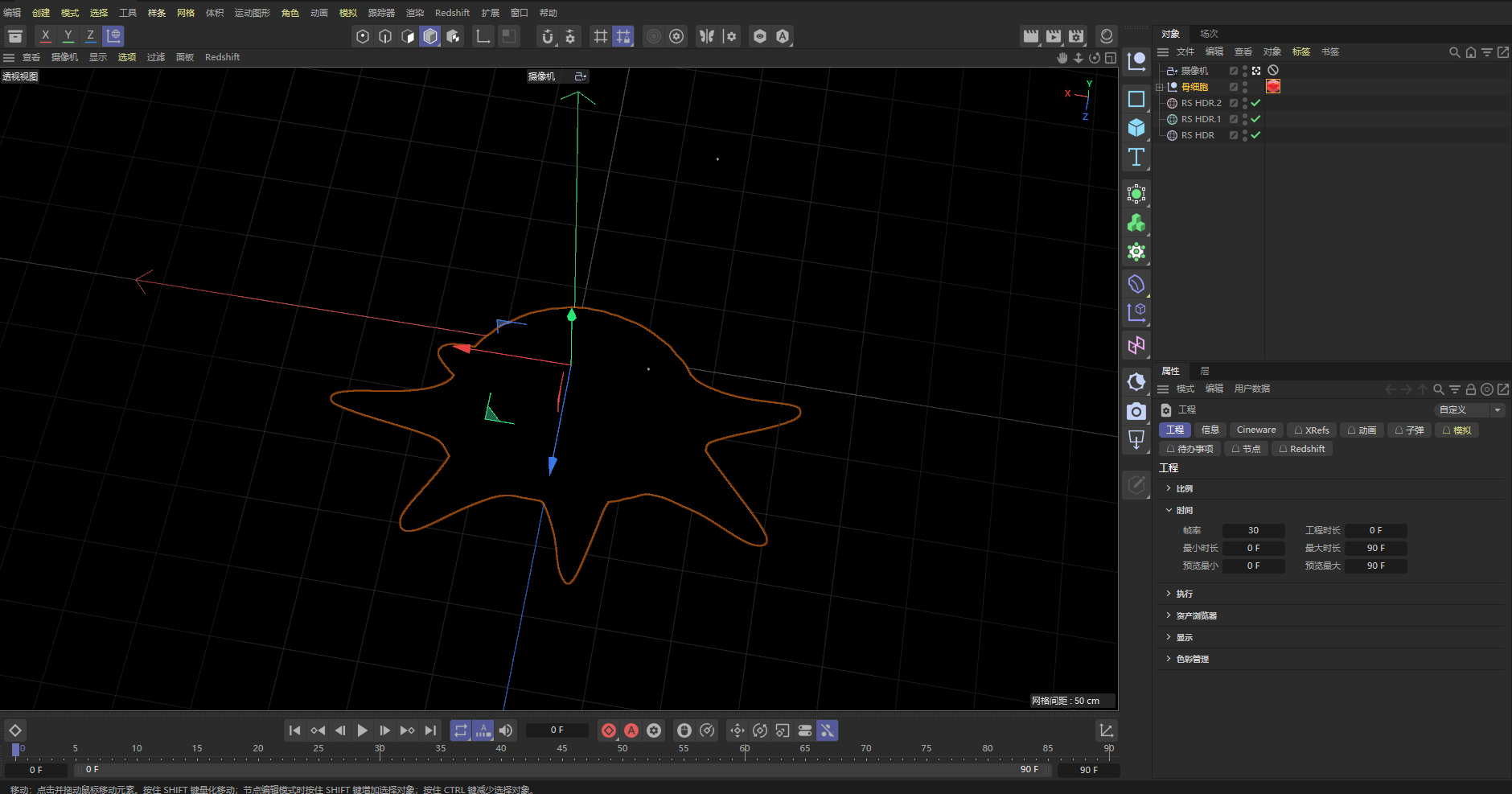1512x794 pixels.
Task: Toggle sound playback speaker icon
Action: (506, 730)
